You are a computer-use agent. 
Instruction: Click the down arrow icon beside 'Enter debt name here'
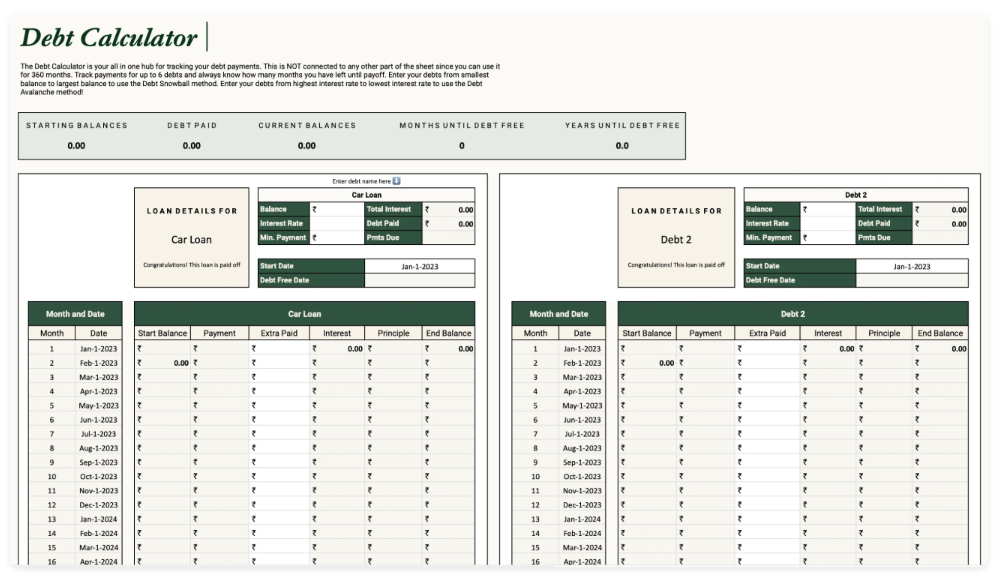(x=397, y=181)
